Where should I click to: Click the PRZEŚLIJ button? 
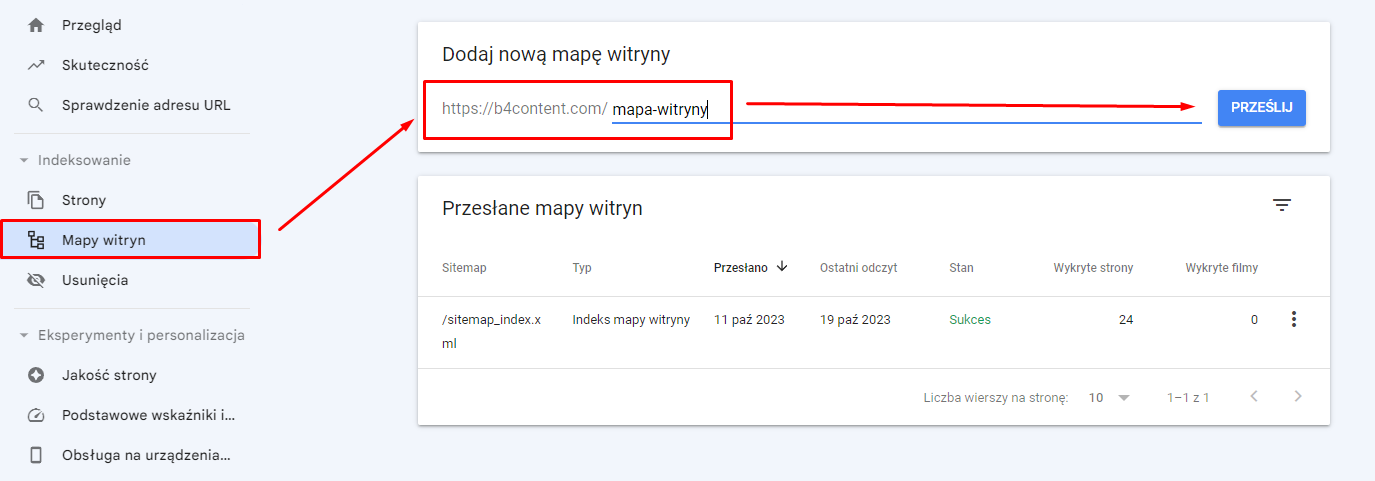1262,107
